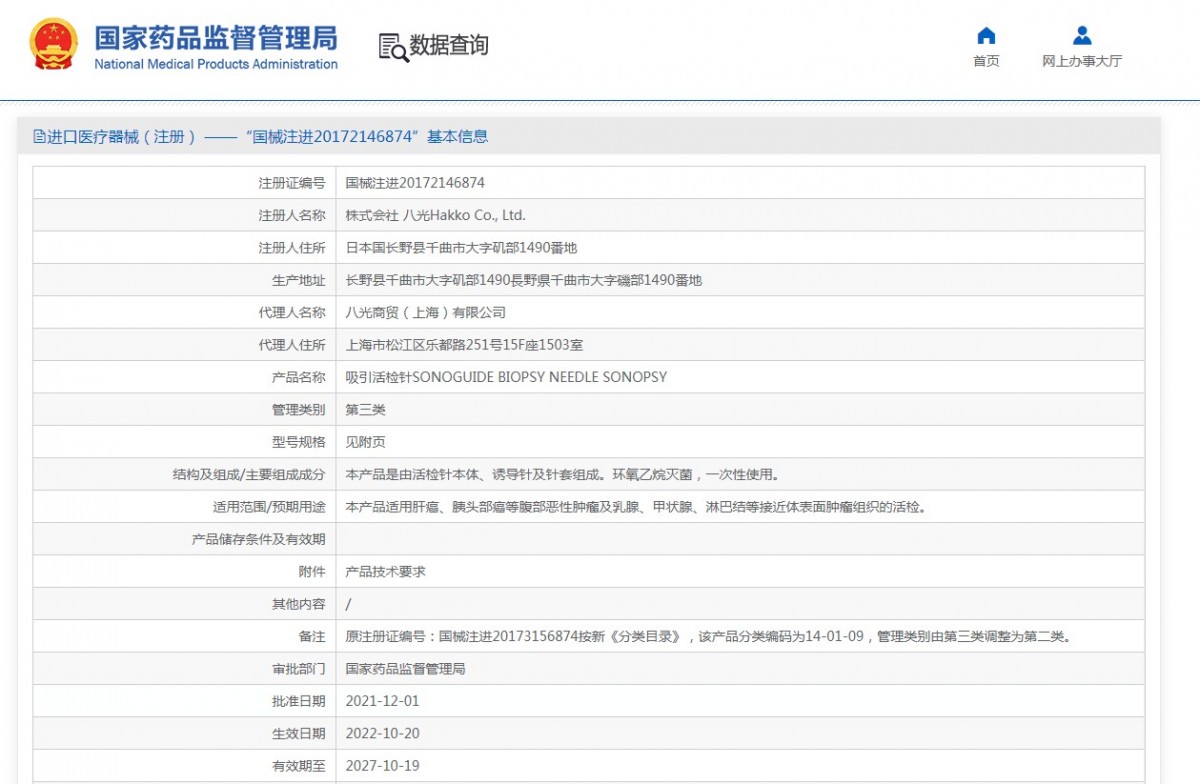Click the home house icon
This screenshot has height=784, width=1200.
pos(986,36)
